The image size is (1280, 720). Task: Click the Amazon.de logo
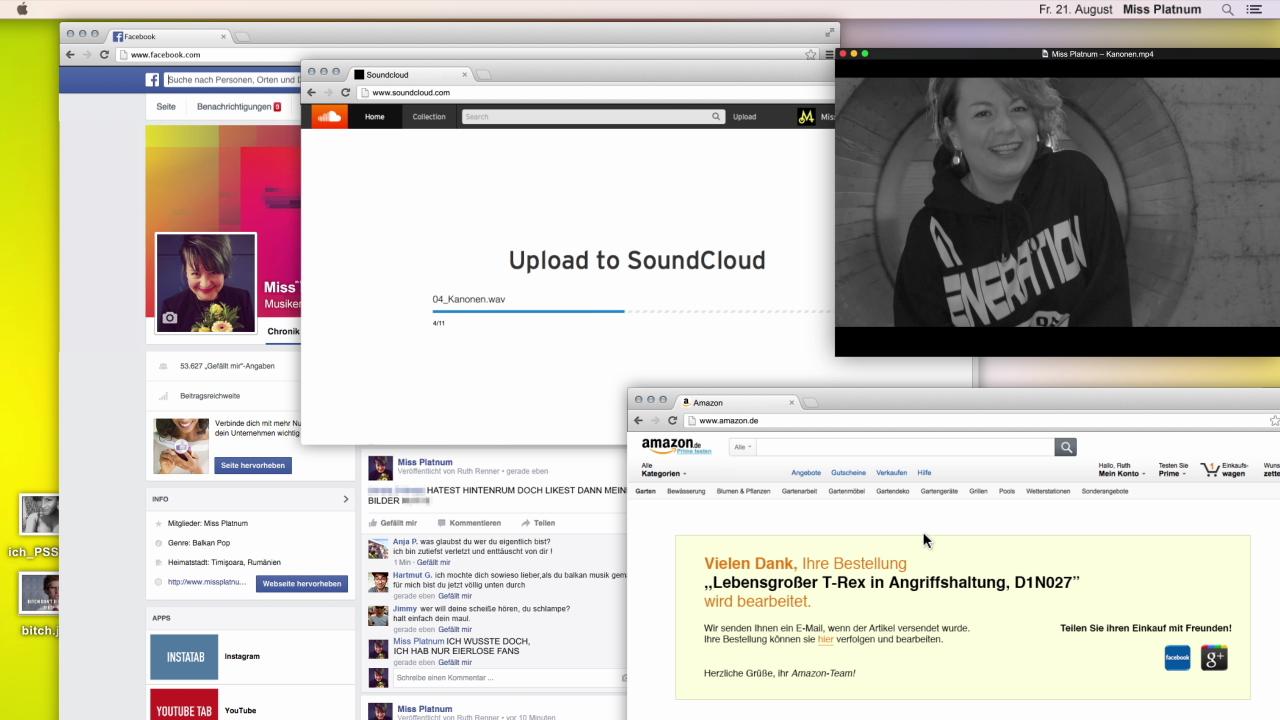(675, 446)
